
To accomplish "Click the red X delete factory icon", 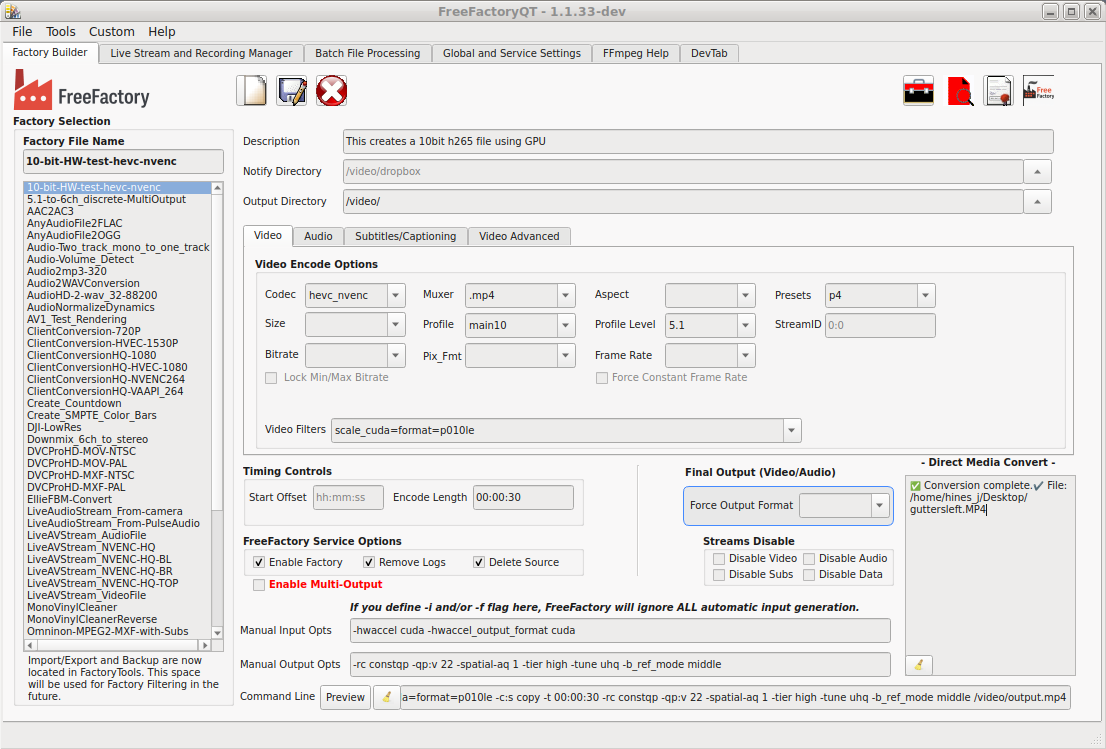I will click(332, 90).
